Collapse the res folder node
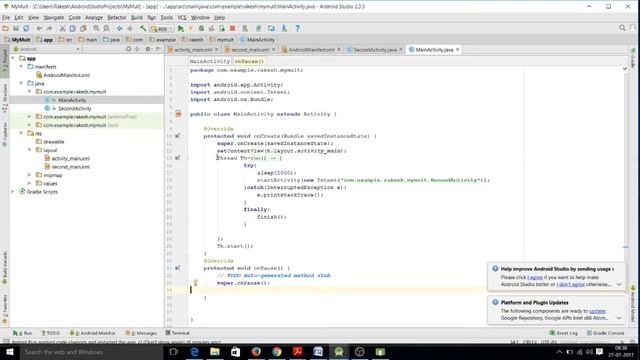 pyautogui.click(x=21, y=133)
